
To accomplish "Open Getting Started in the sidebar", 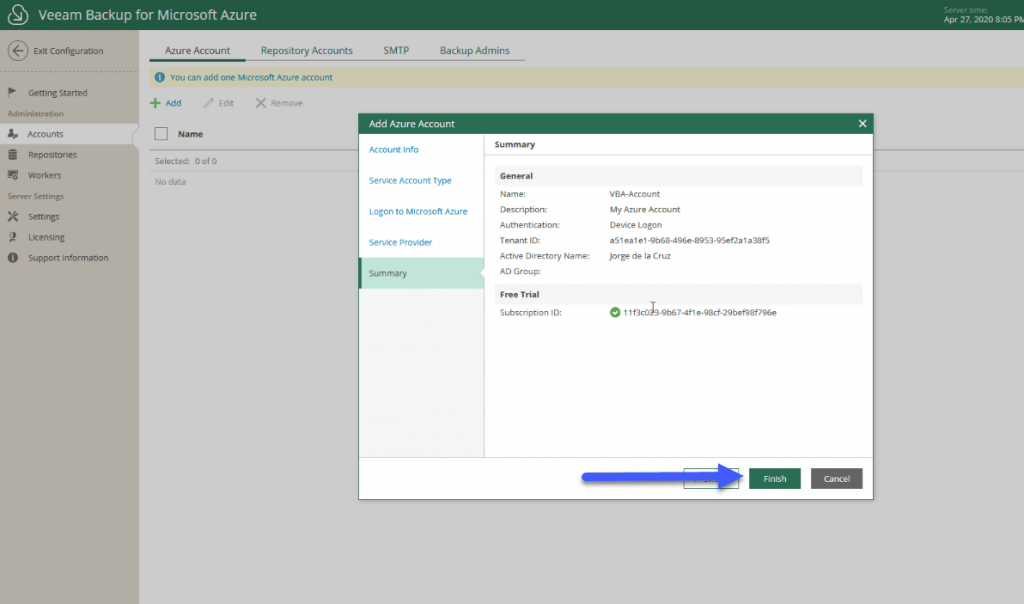I will 57,93.
